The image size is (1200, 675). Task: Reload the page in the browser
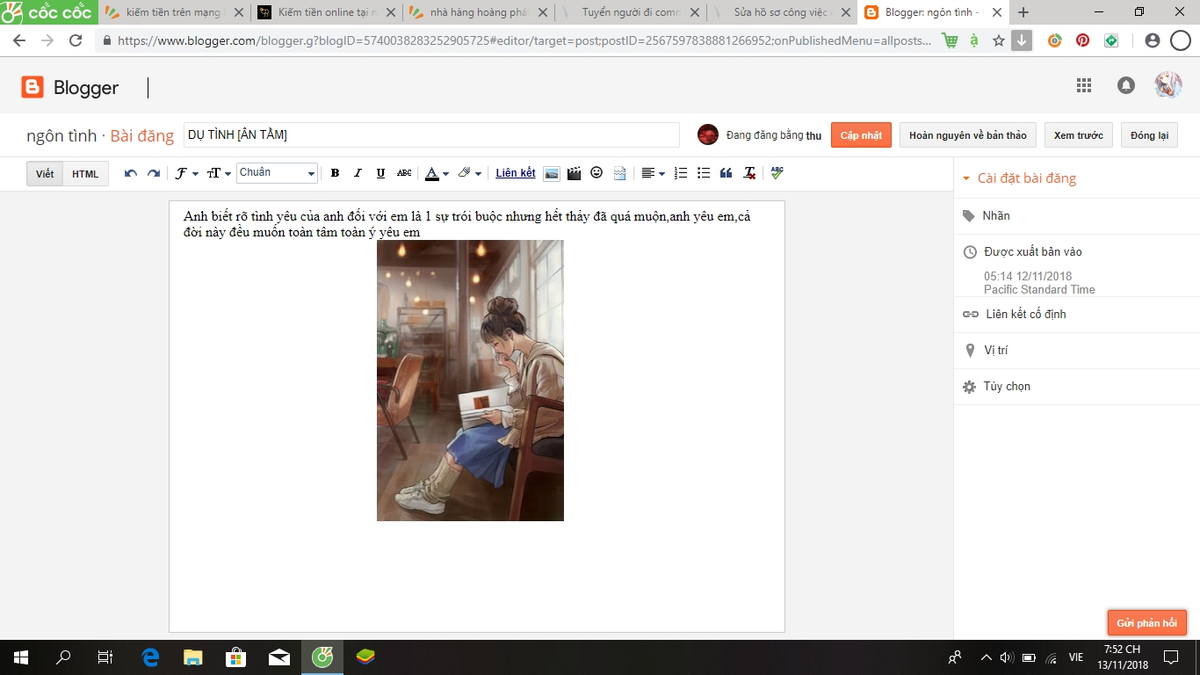76,41
